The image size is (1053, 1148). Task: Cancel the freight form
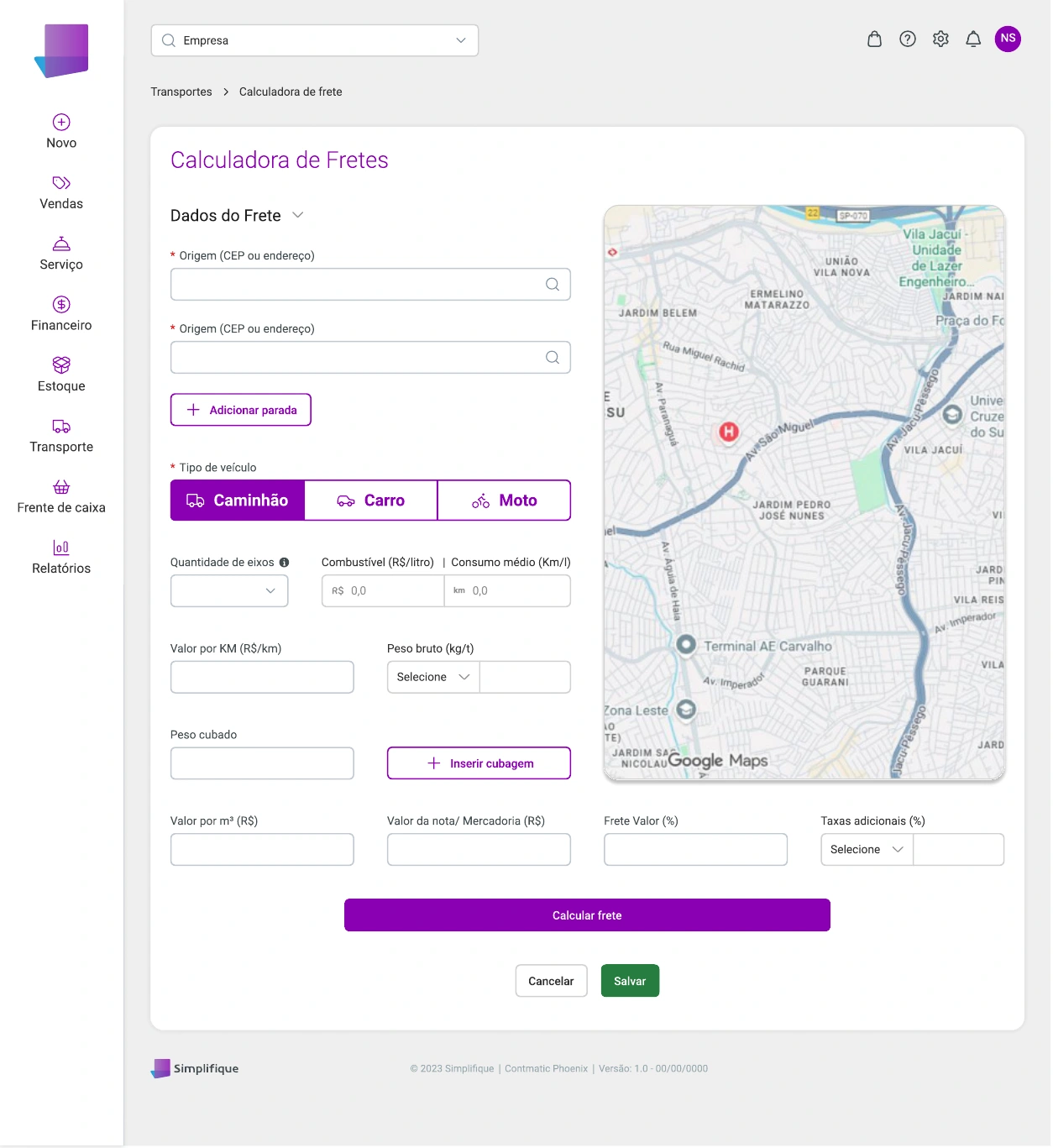(x=551, y=981)
